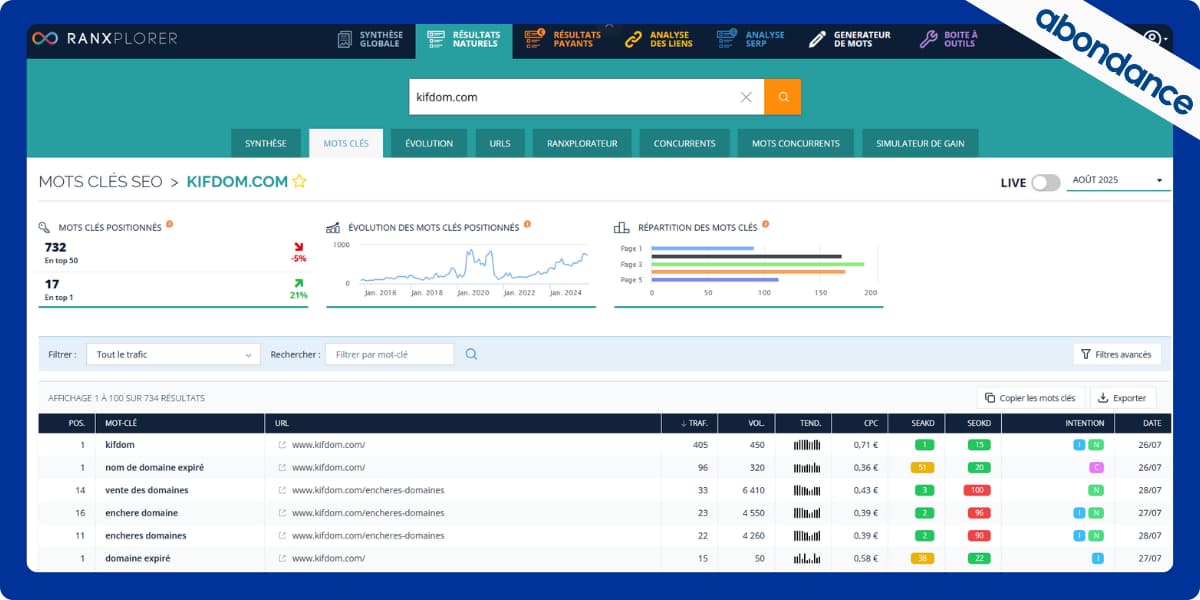This screenshot has width=1200, height=600.
Task: Click the orange search magnifier button
Action: pos(783,97)
